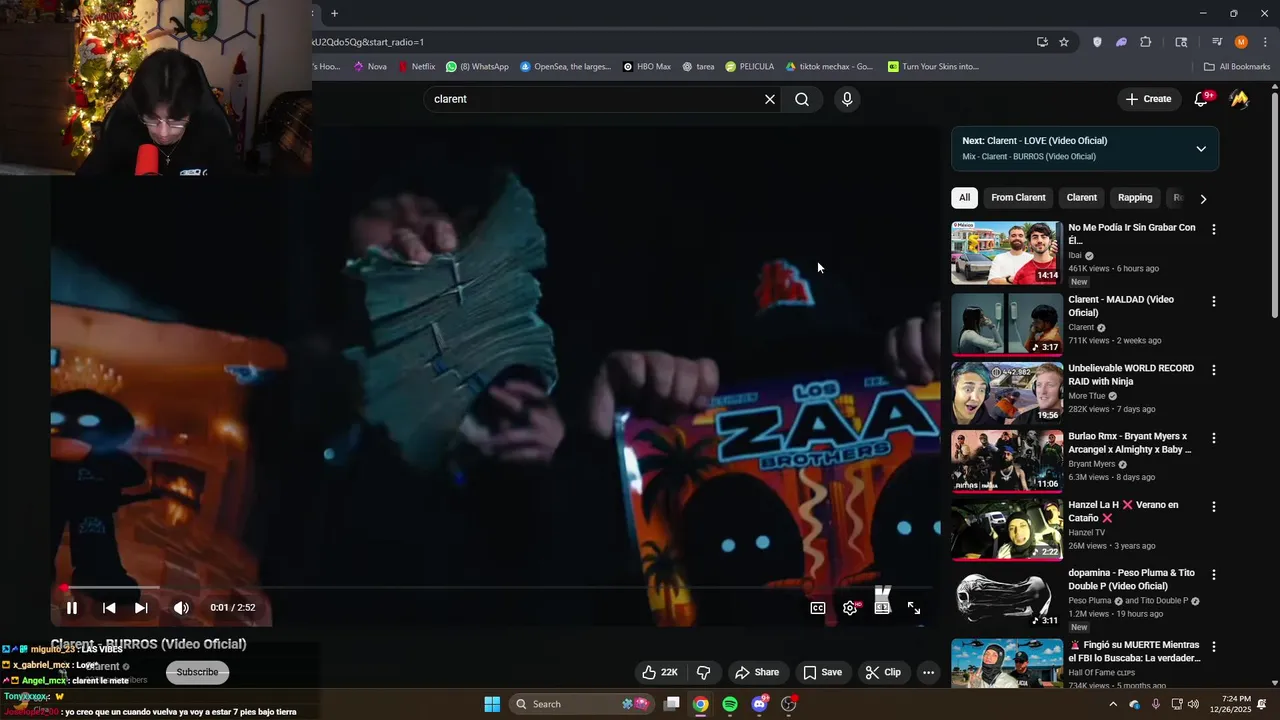Screen dimensions: 1280x720
Task: Open the Create menu
Action: (1148, 99)
